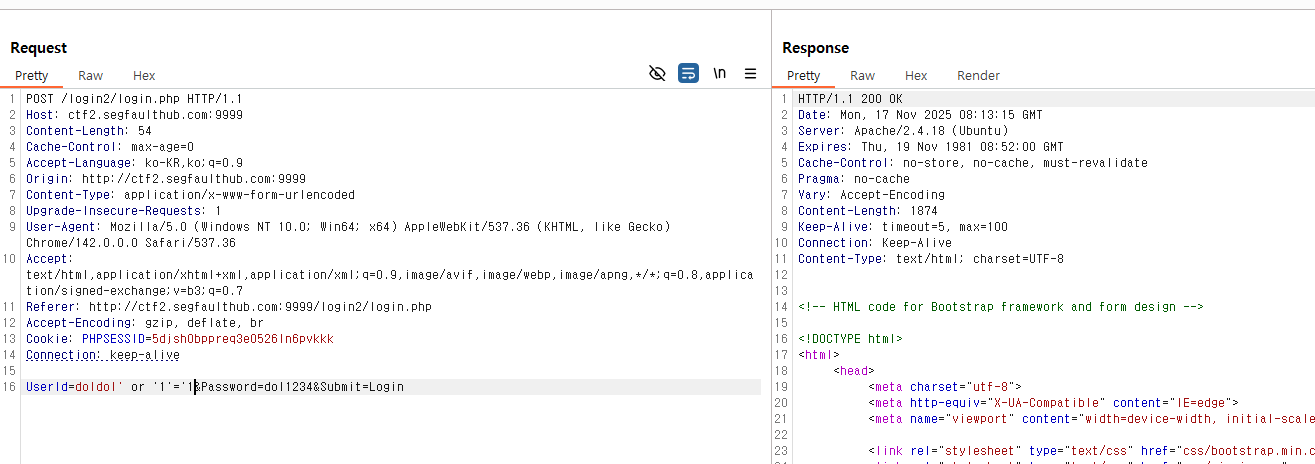The image size is (1315, 464).
Task: Switch Response view to Hex tab
Action: coord(916,75)
